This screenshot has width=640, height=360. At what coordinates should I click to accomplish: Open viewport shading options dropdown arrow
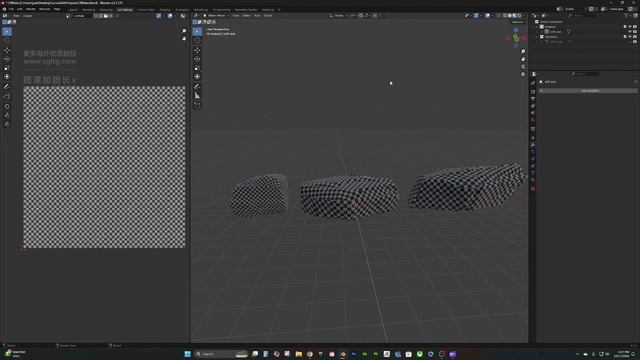tap(524, 16)
